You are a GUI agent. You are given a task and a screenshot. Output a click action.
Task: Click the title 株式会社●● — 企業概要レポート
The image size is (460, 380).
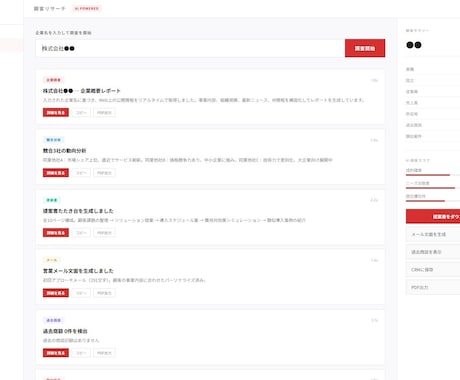click(81, 91)
